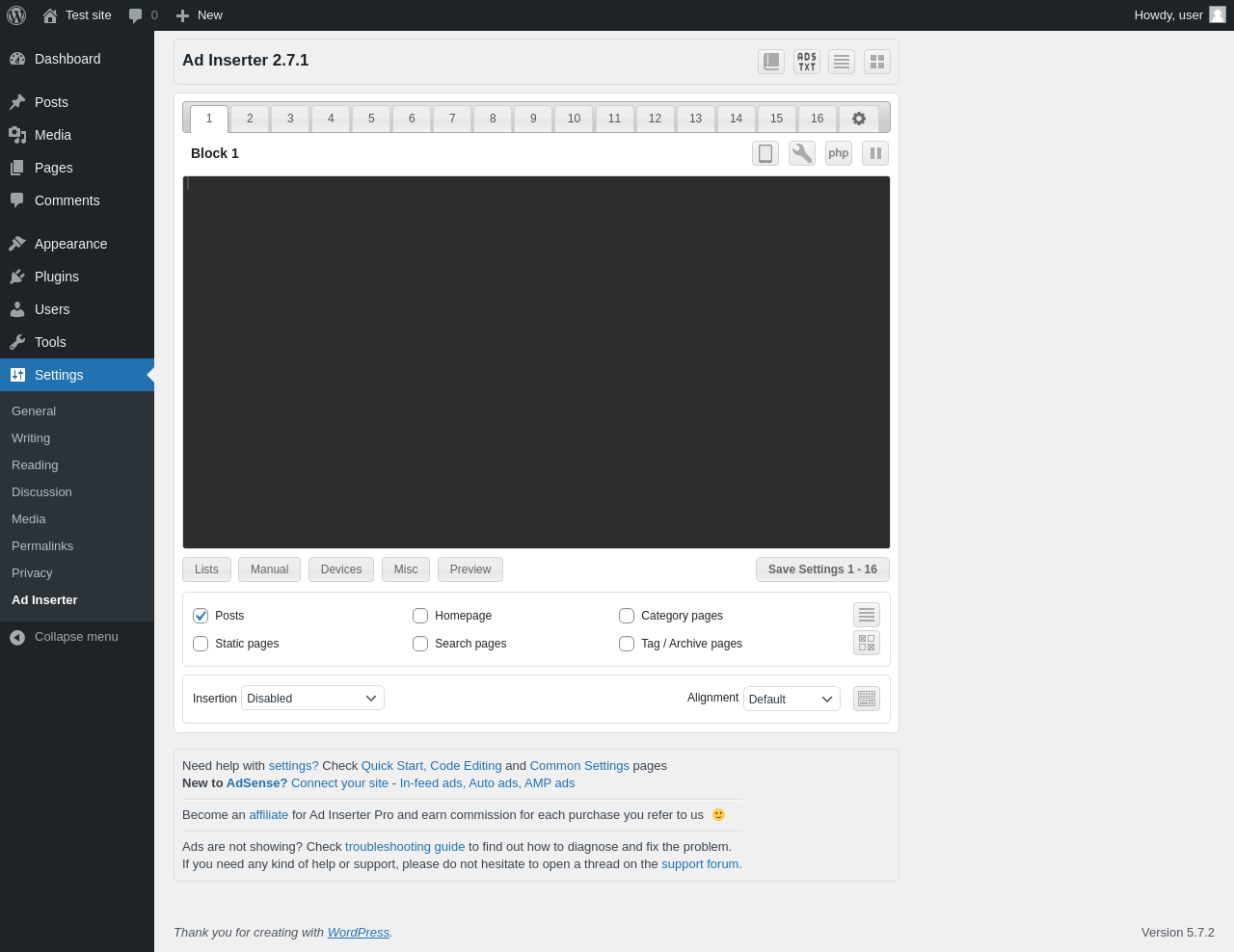1234x952 pixels.
Task: Click inside the dark code editor area
Action: point(536,362)
